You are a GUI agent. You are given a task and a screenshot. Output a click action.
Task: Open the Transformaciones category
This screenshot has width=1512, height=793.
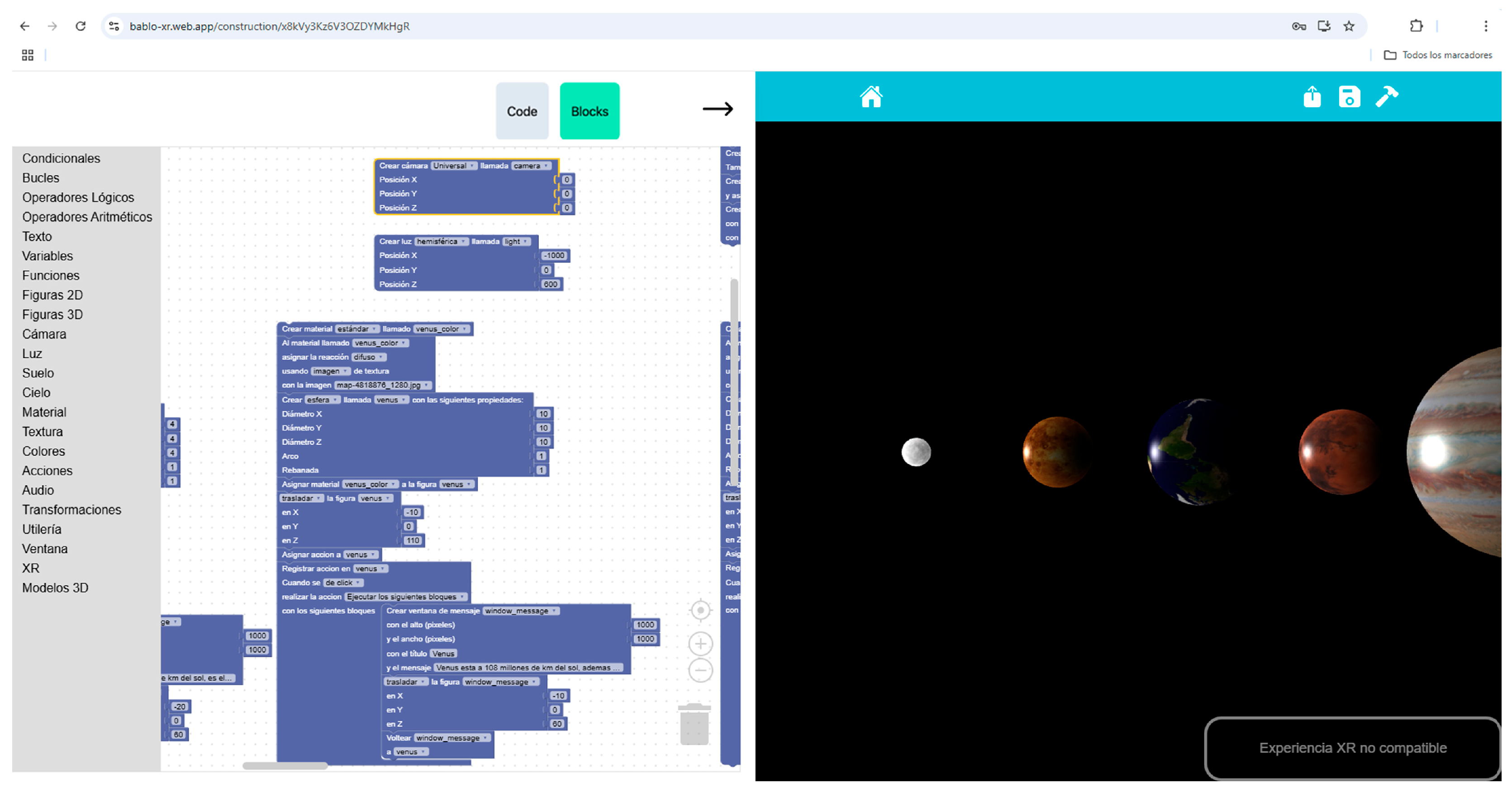pyautogui.click(x=71, y=510)
